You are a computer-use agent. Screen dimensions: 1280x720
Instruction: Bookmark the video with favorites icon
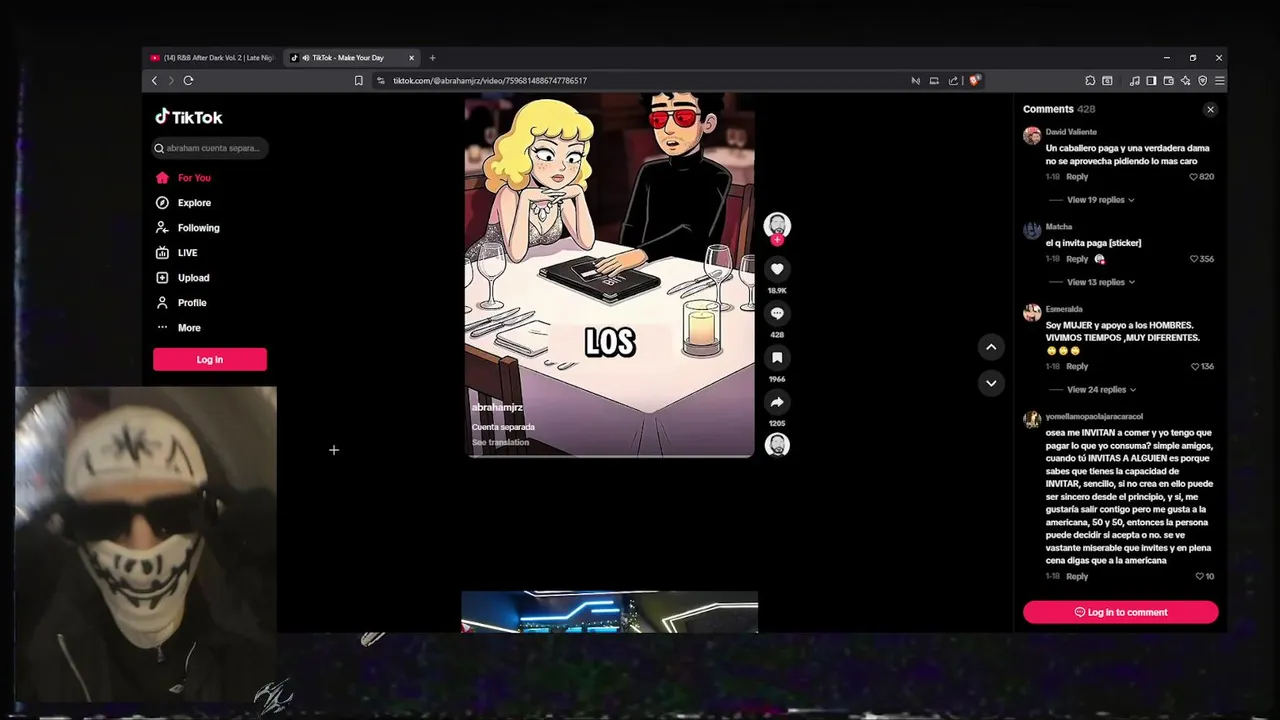coord(777,358)
